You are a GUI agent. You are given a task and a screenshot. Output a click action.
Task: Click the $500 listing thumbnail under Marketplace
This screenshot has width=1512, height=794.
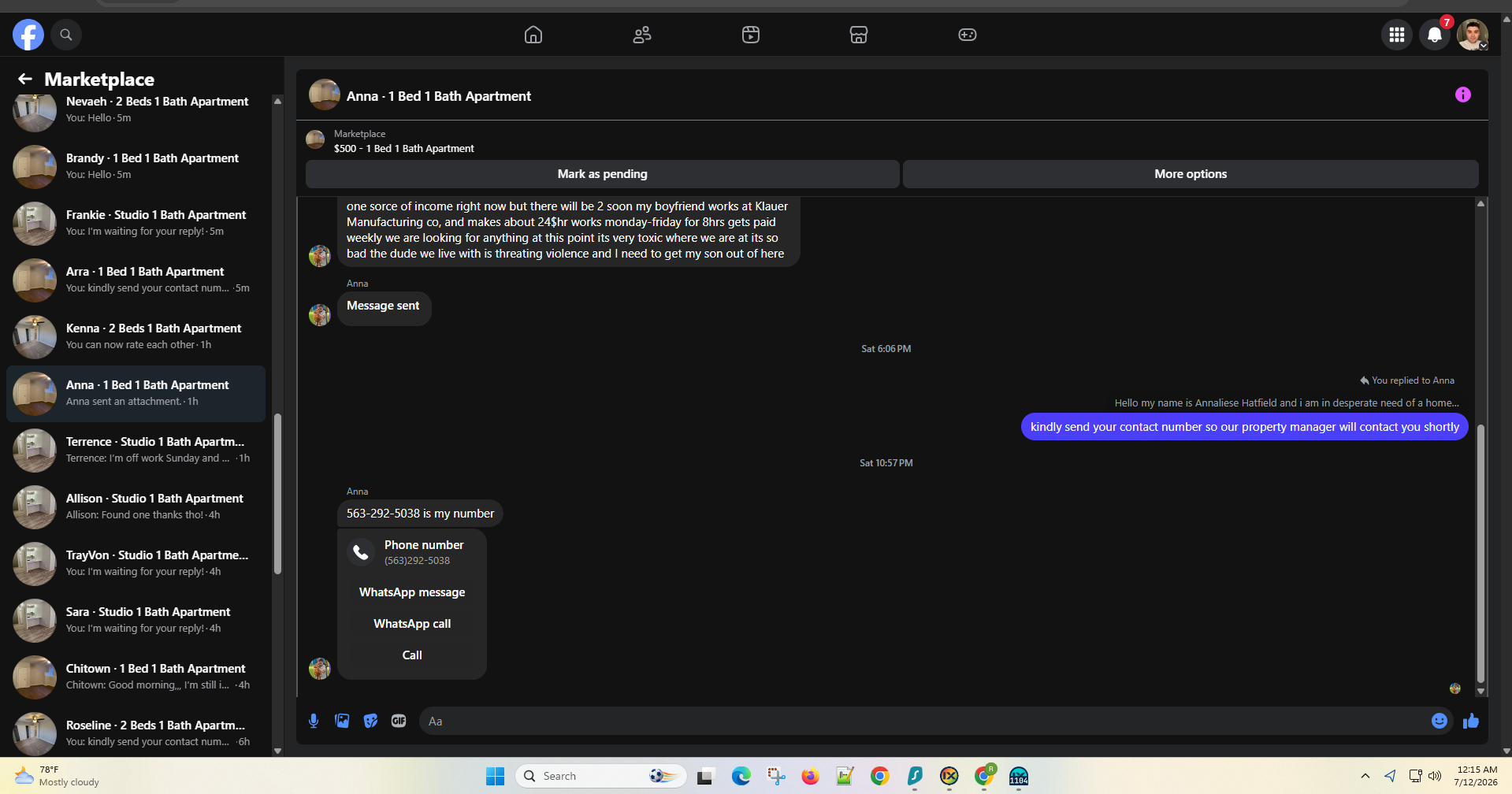click(x=315, y=140)
